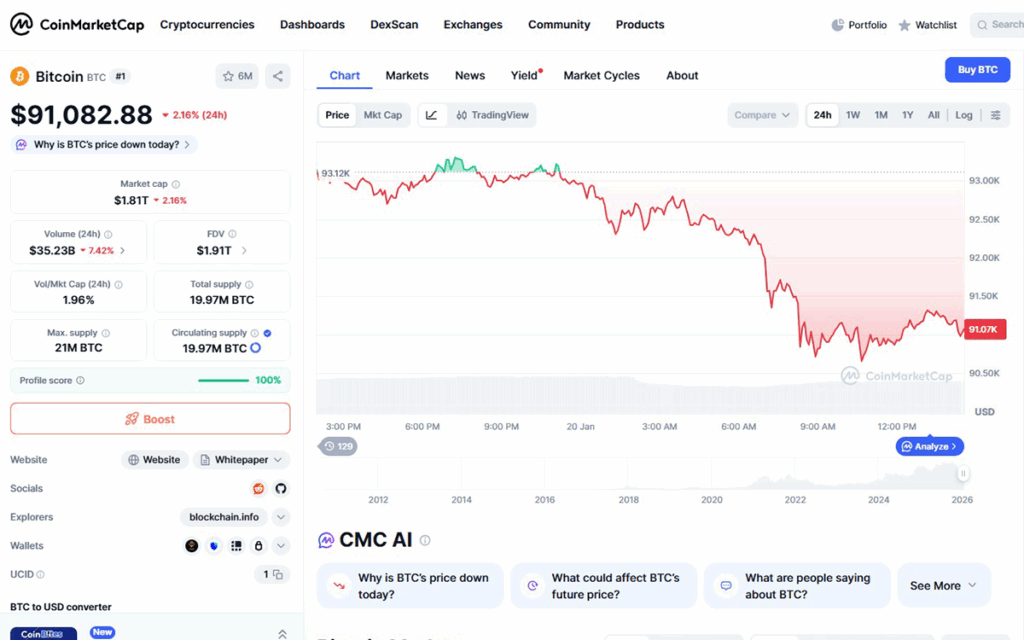1024x640 pixels.
Task: Switch chart to Mkt Cap
Action: [x=383, y=115]
